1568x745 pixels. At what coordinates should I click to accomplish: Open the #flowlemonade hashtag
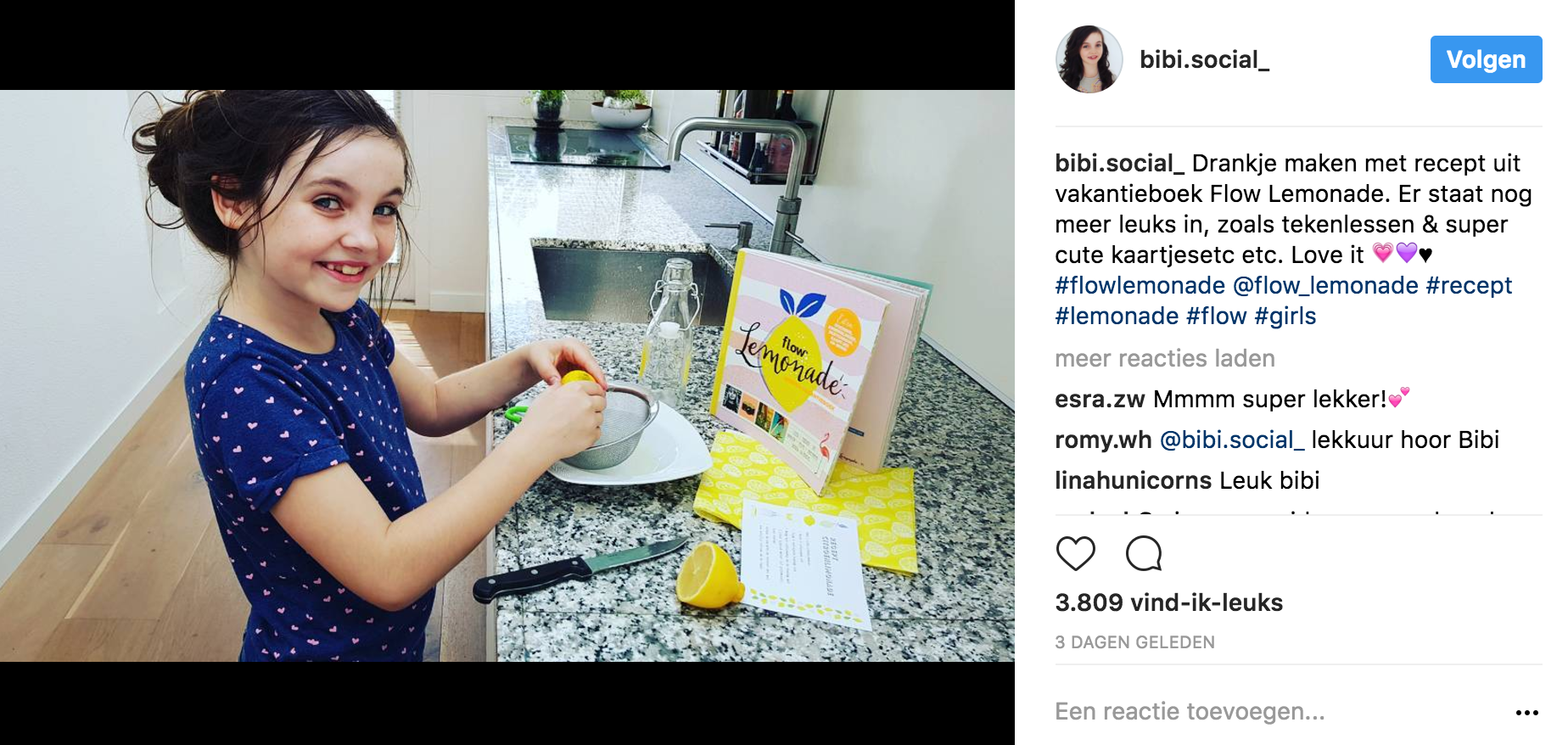coord(1140,285)
